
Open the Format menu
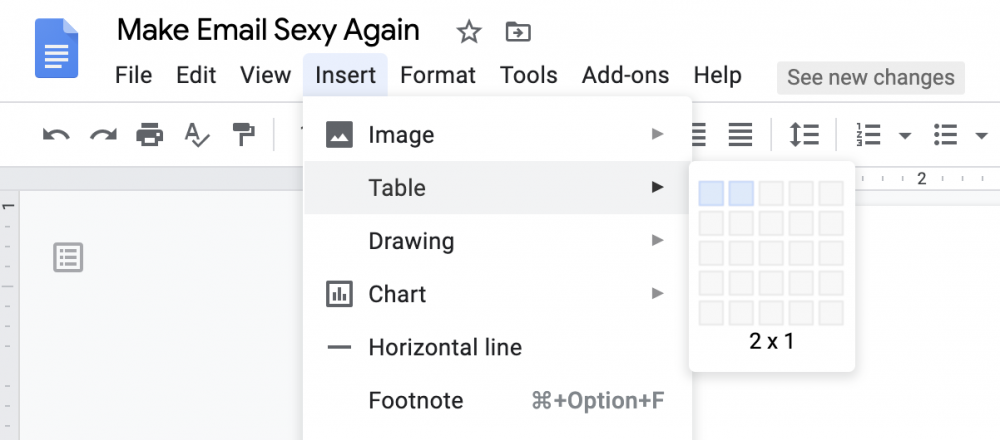(x=438, y=75)
